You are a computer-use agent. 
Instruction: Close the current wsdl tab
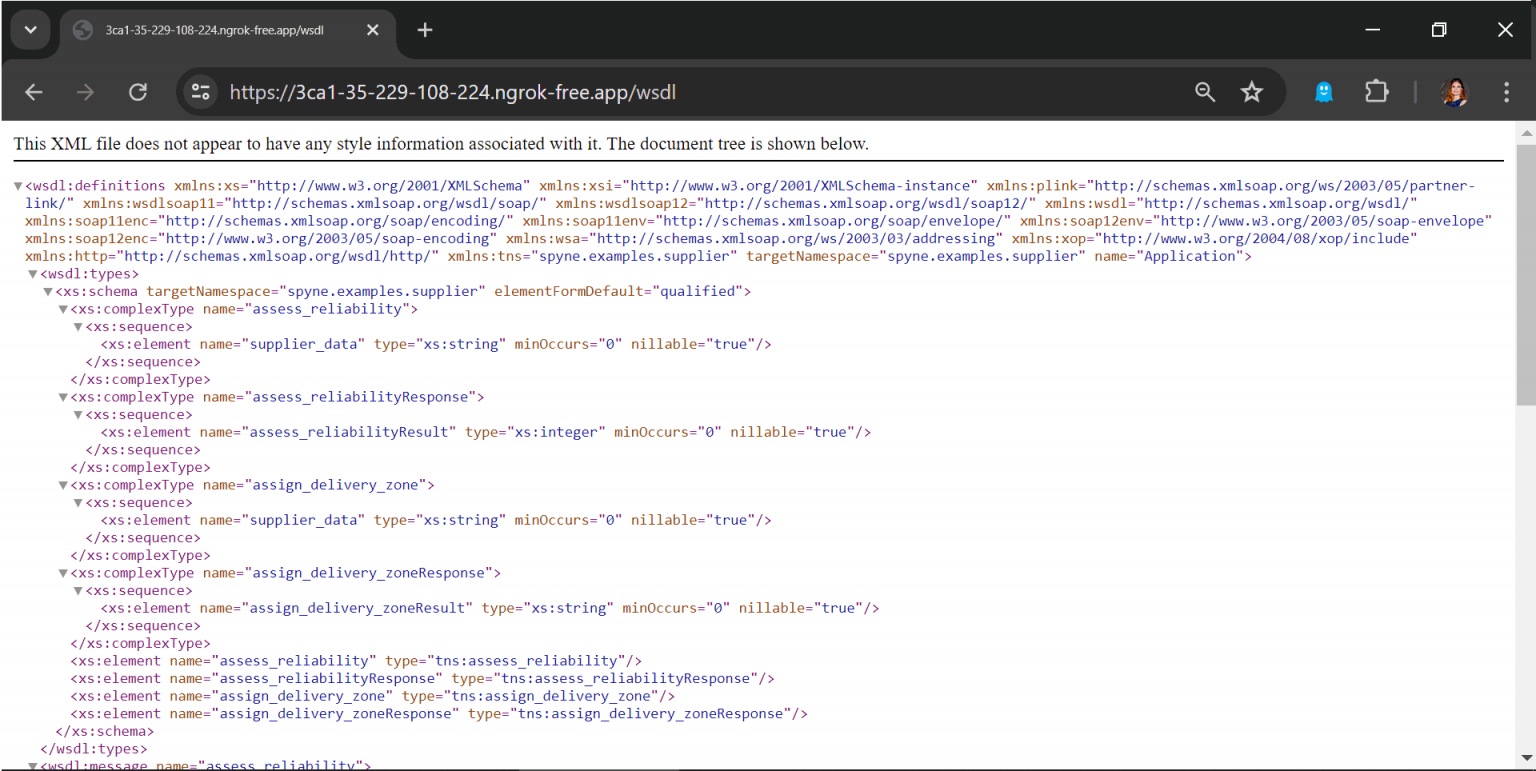(x=373, y=30)
